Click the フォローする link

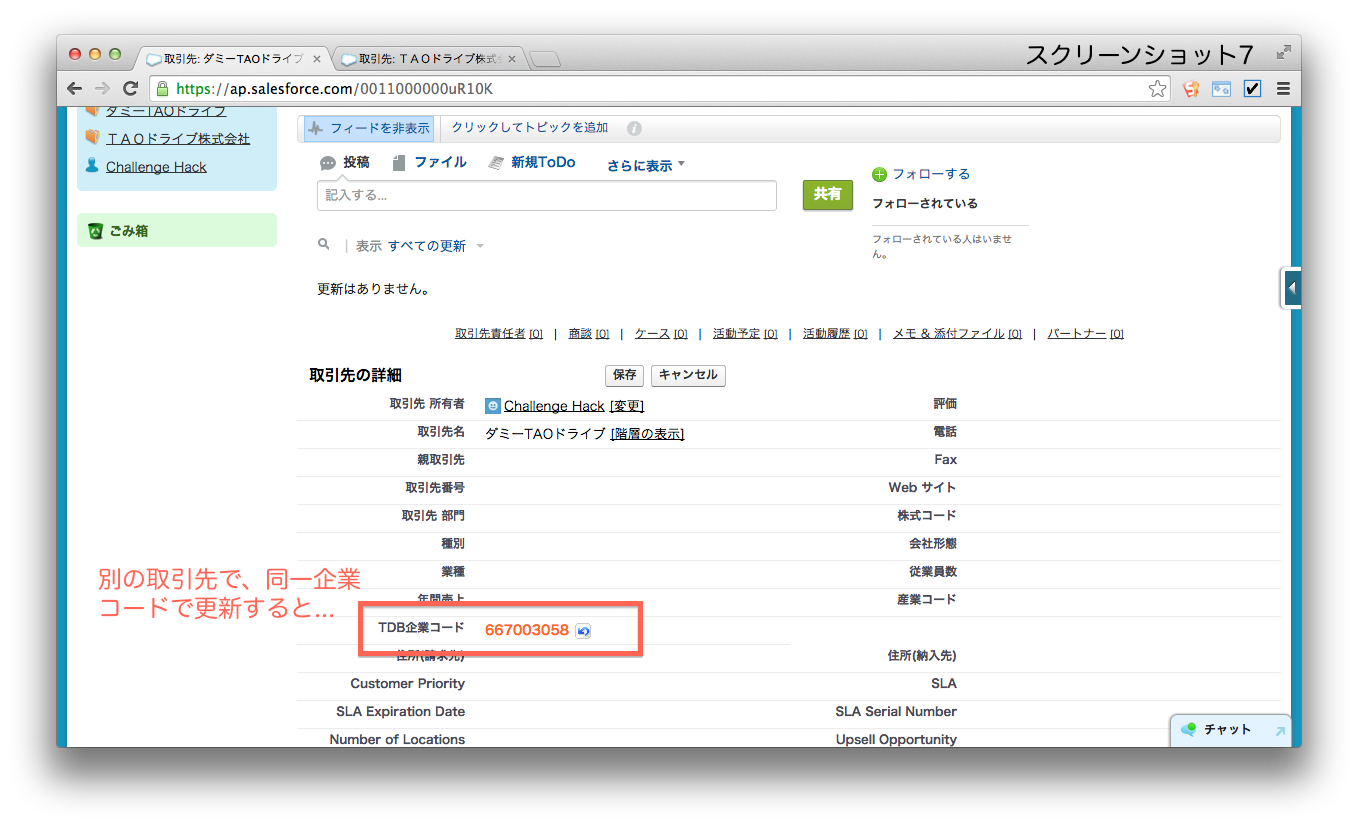tap(931, 174)
